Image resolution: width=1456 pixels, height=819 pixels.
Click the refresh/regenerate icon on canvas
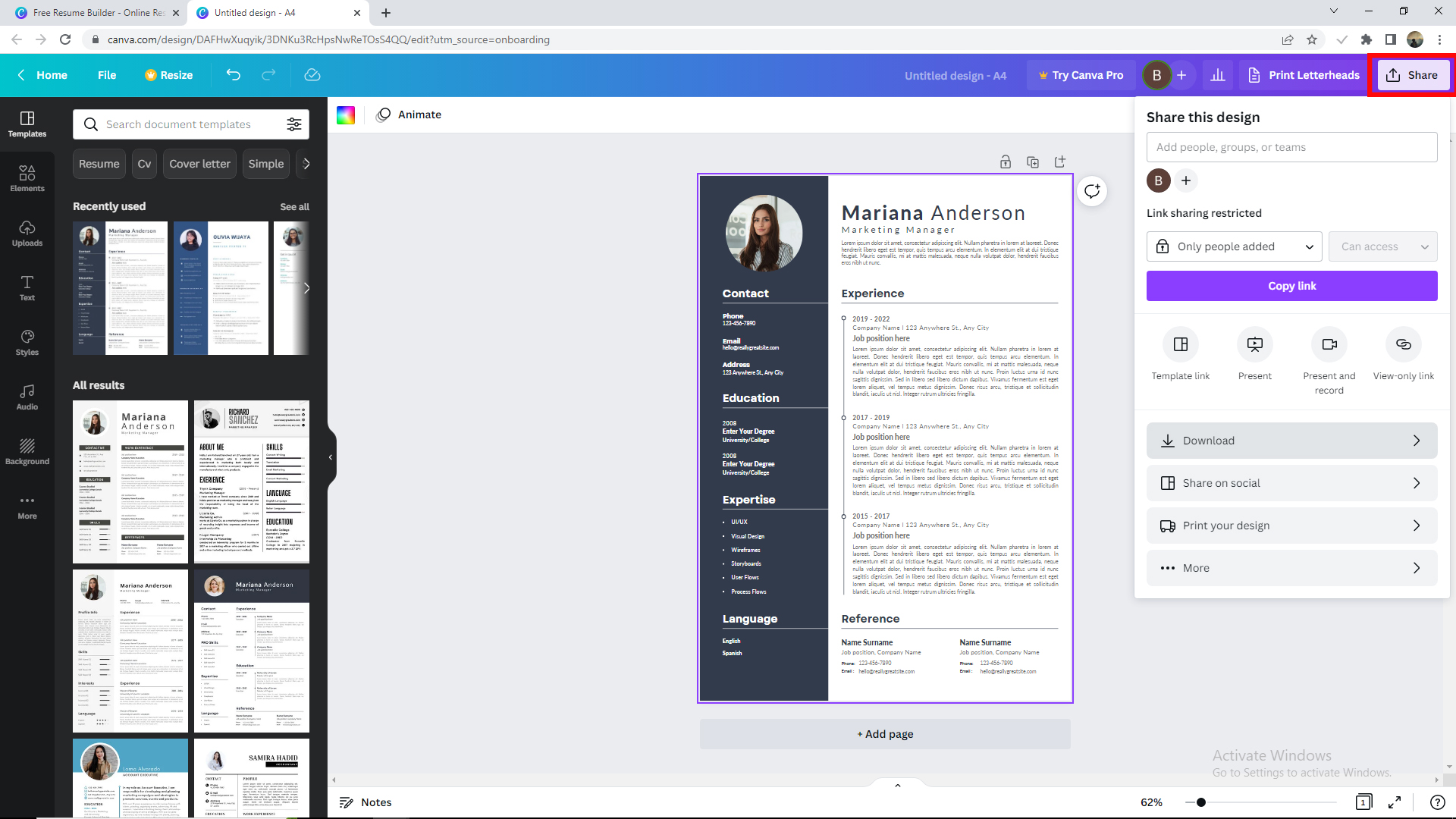coord(1092,190)
